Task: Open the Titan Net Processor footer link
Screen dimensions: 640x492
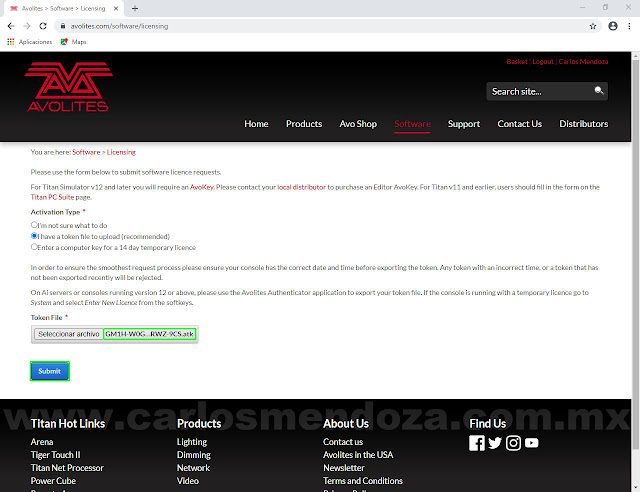Action: 67,468
